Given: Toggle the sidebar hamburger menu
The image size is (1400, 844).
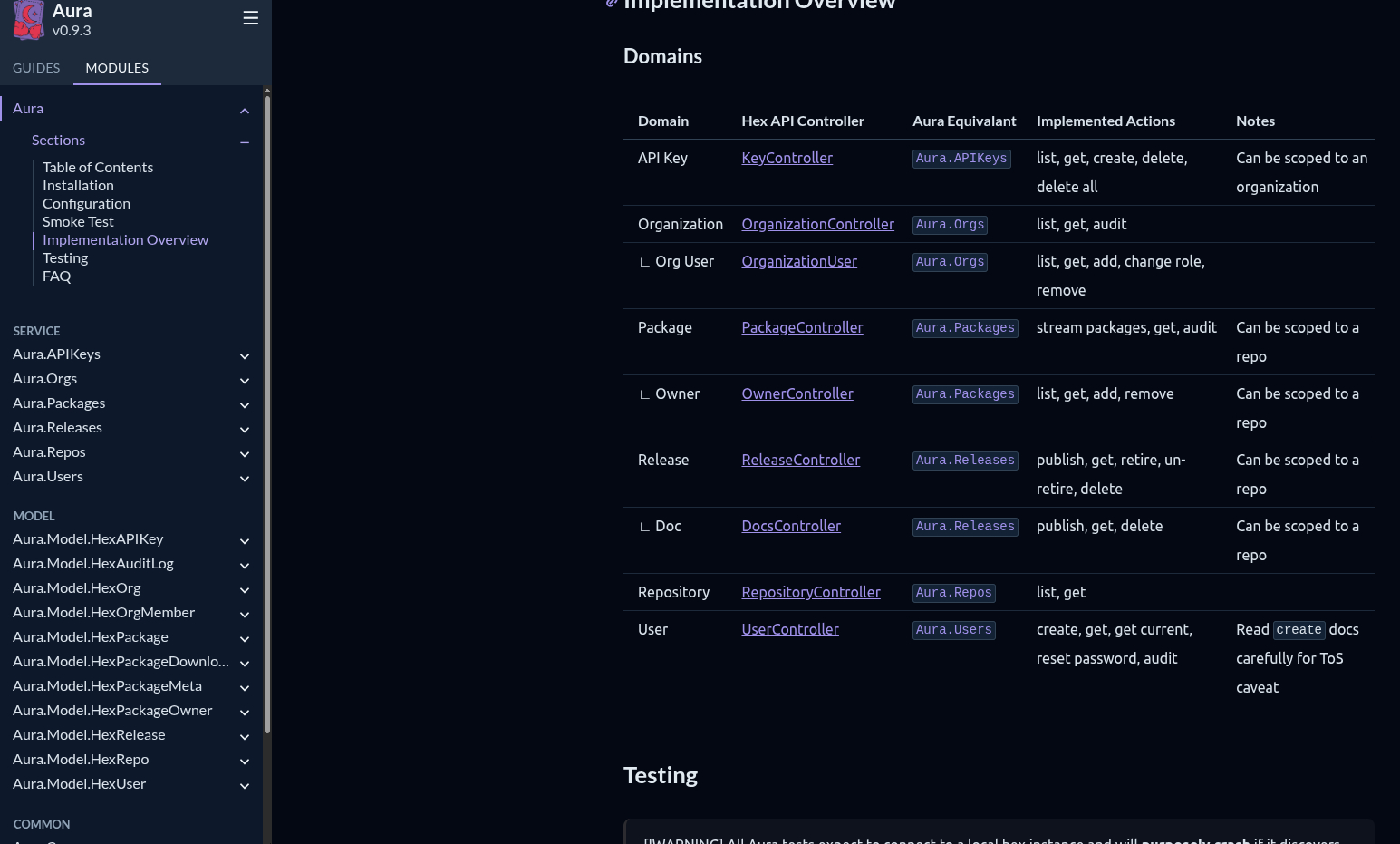Looking at the screenshot, I should pyautogui.click(x=251, y=18).
